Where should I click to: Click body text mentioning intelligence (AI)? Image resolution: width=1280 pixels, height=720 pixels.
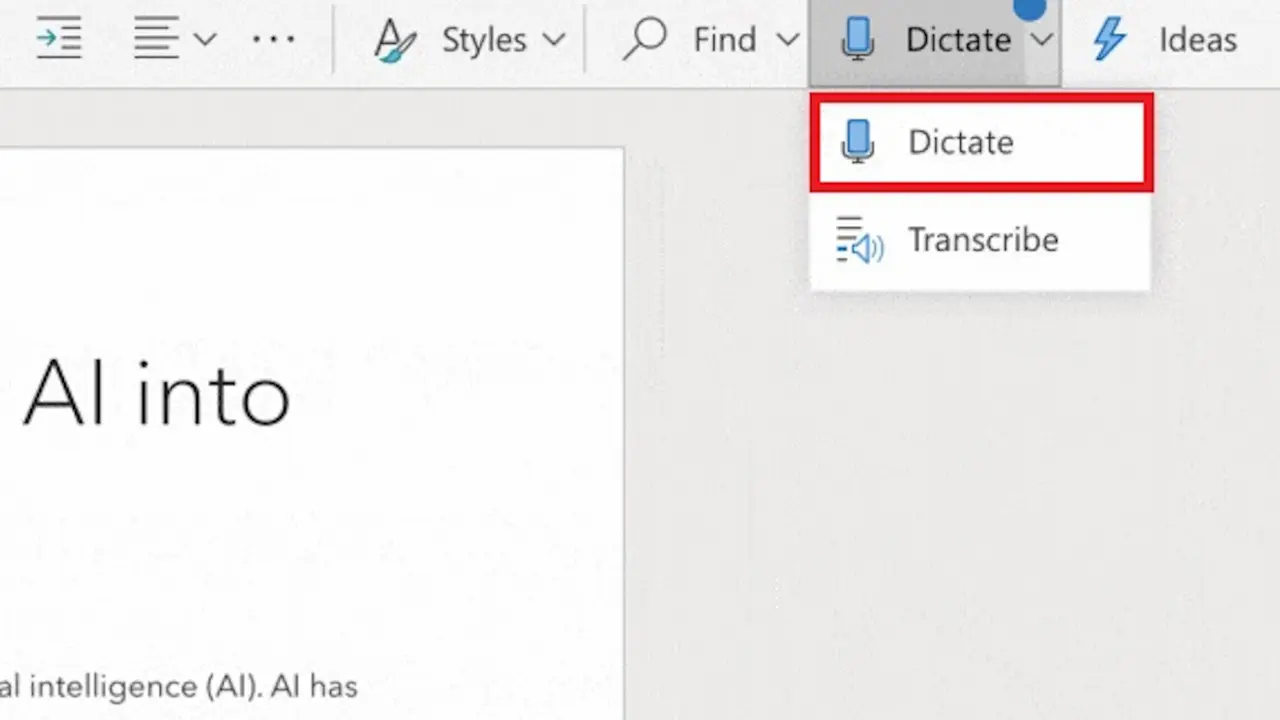pos(178,687)
